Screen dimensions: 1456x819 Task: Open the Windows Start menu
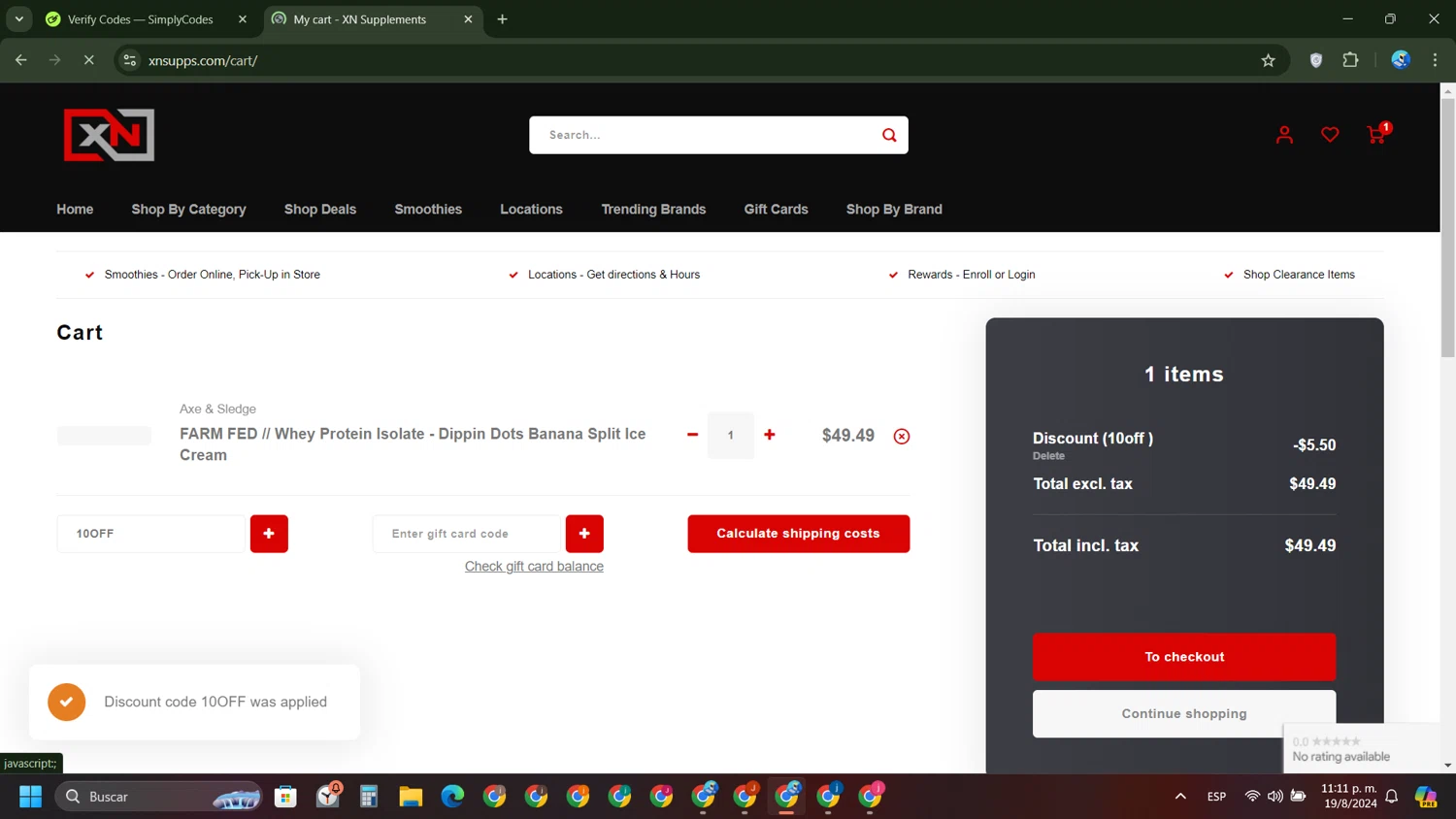[30, 797]
